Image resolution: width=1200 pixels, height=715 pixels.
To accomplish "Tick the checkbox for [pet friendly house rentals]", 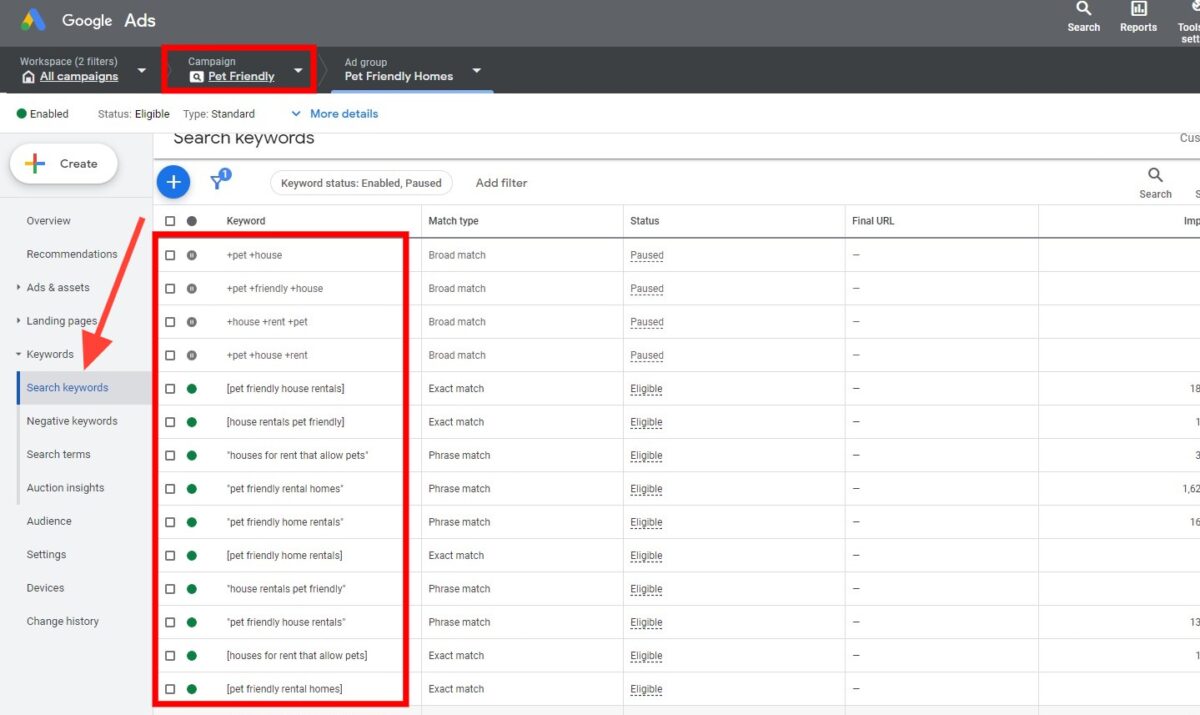I will click(x=171, y=388).
